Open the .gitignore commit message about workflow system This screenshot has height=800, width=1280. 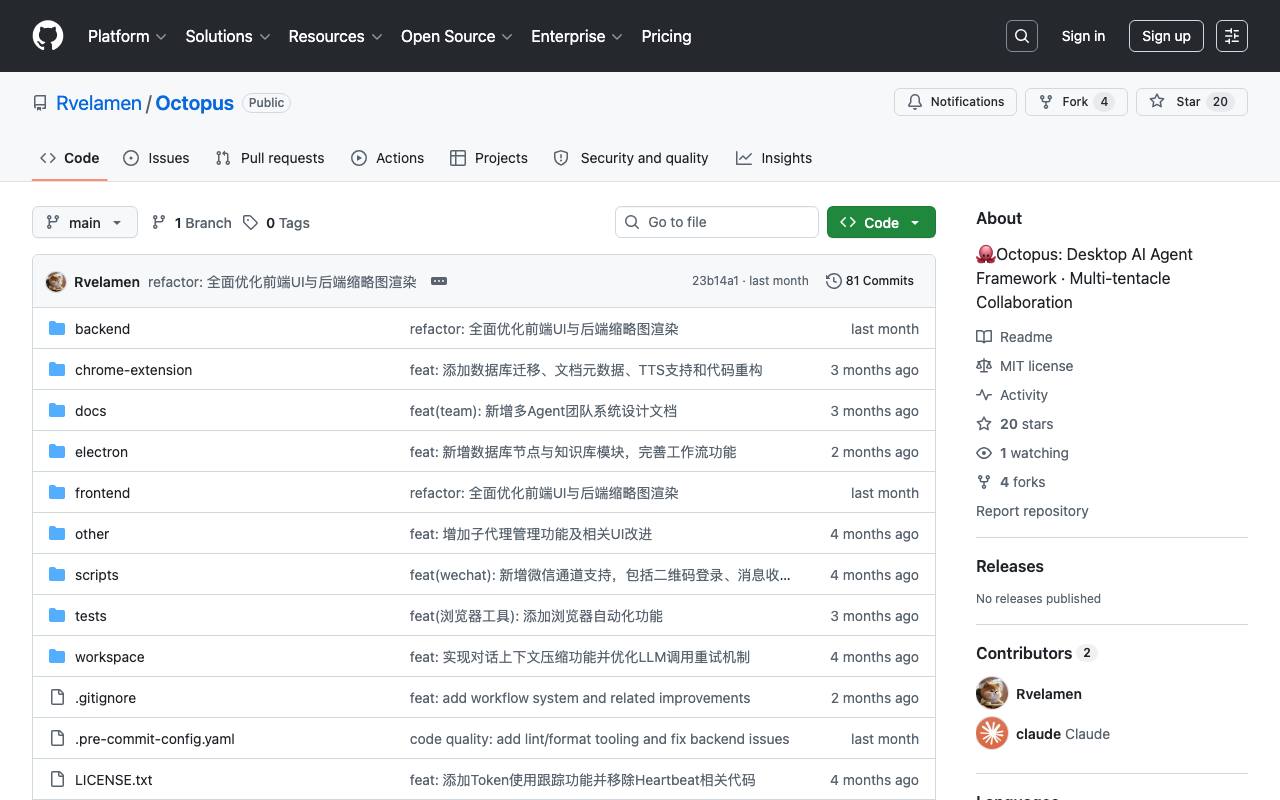(x=580, y=698)
